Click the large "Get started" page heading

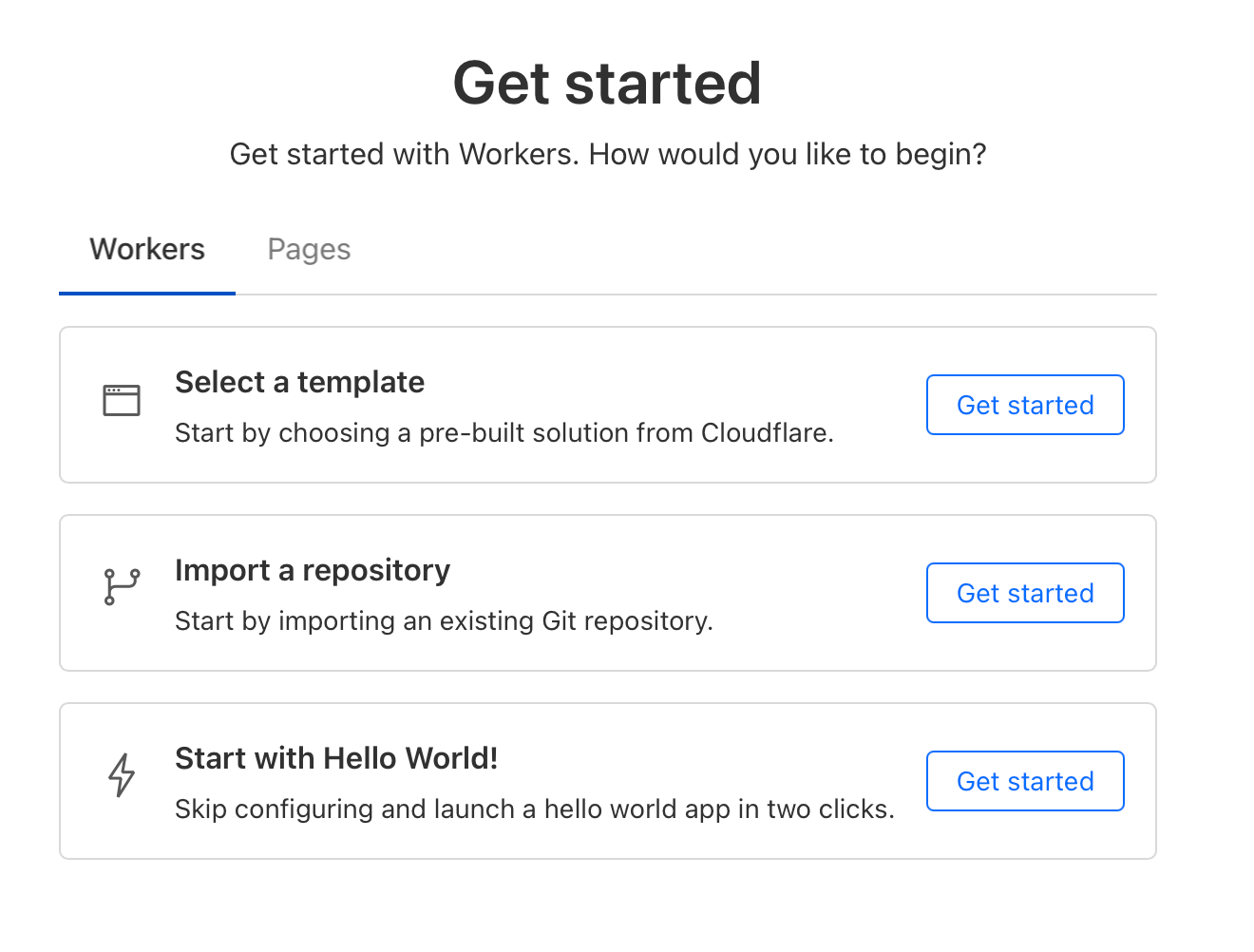point(607,83)
